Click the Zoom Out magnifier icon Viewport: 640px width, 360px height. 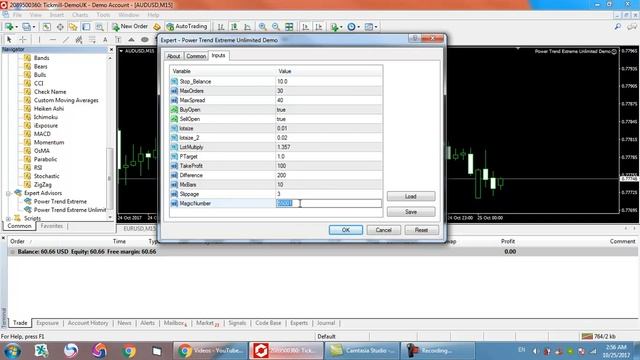276,27
